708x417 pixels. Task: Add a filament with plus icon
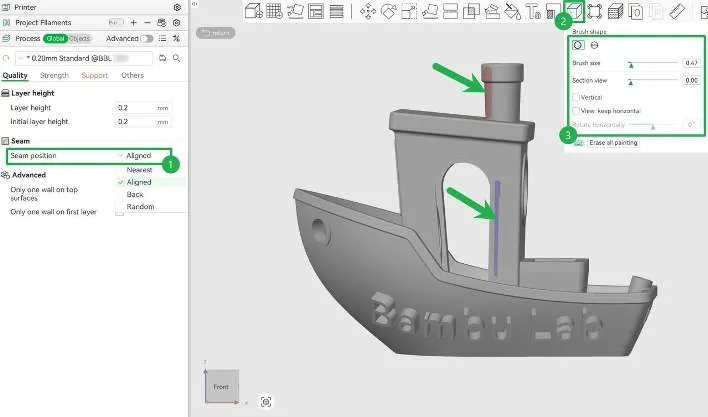click(x=133, y=23)
